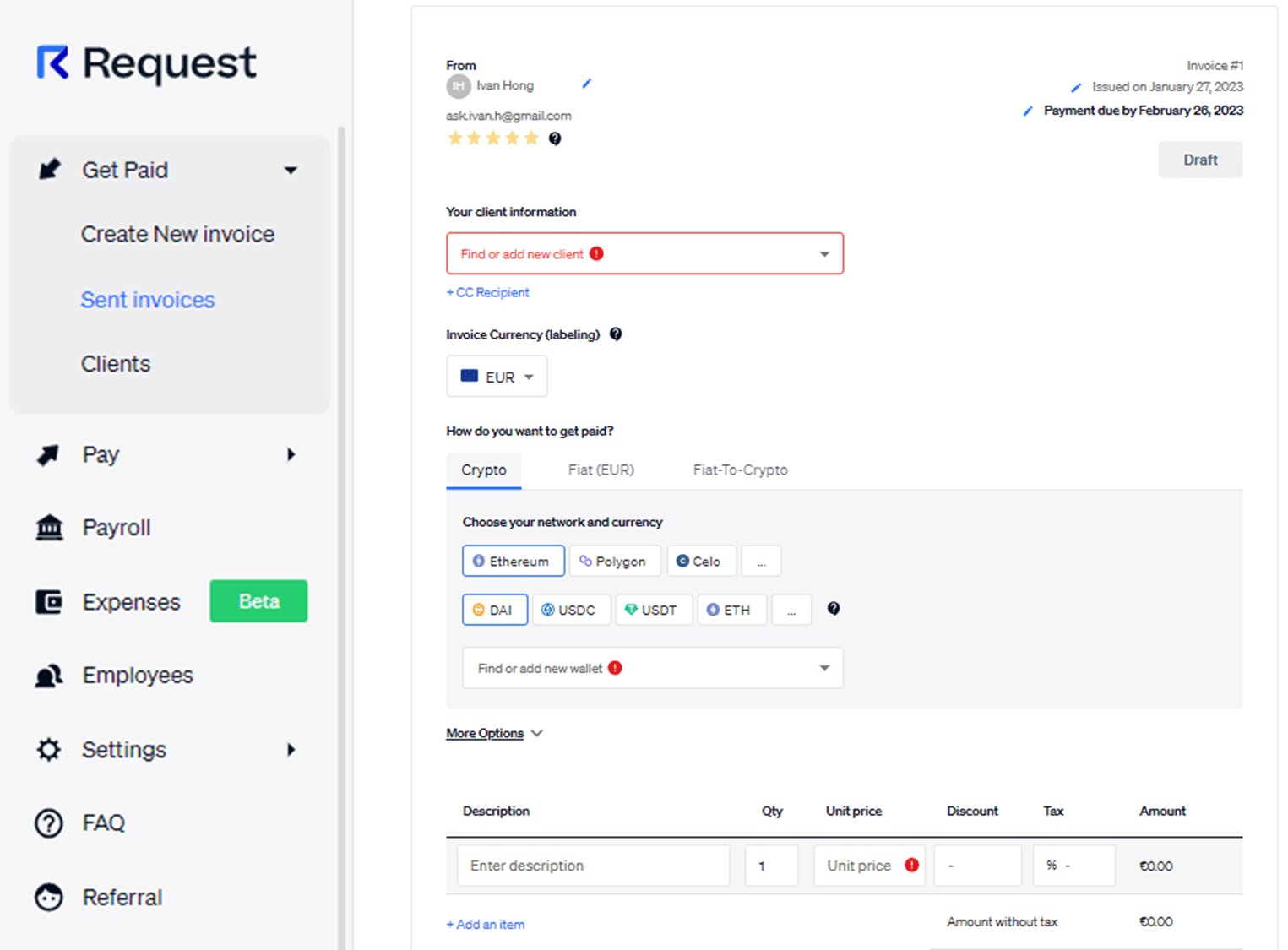Click Issued on January 27, 2023 text
The height and width of the screenshot is (950, 1288).
pyautogui.click(x=1167, y=86)
